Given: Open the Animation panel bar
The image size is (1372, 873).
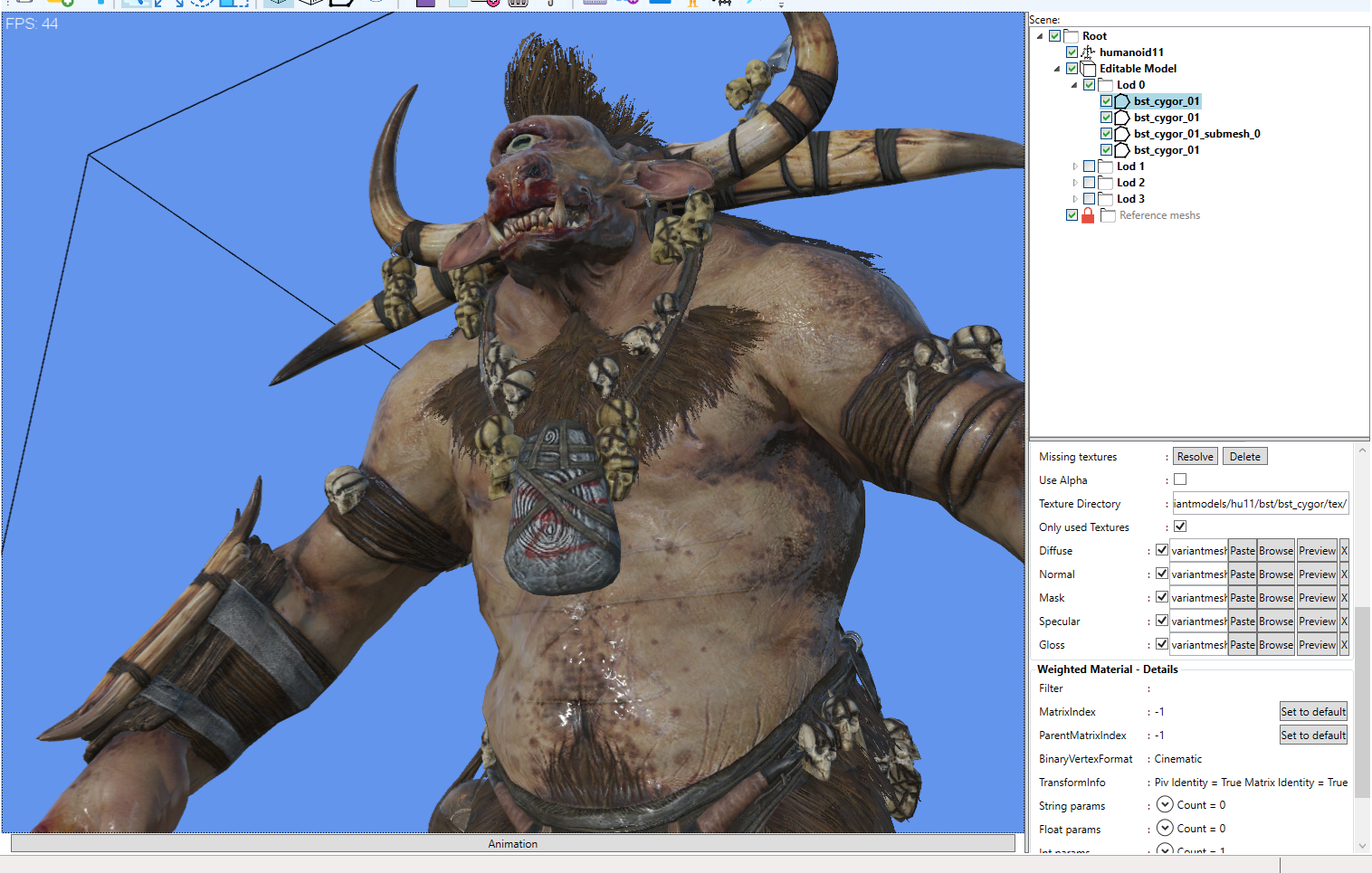Looking at the screenshot, I should [x=512, y=843].
